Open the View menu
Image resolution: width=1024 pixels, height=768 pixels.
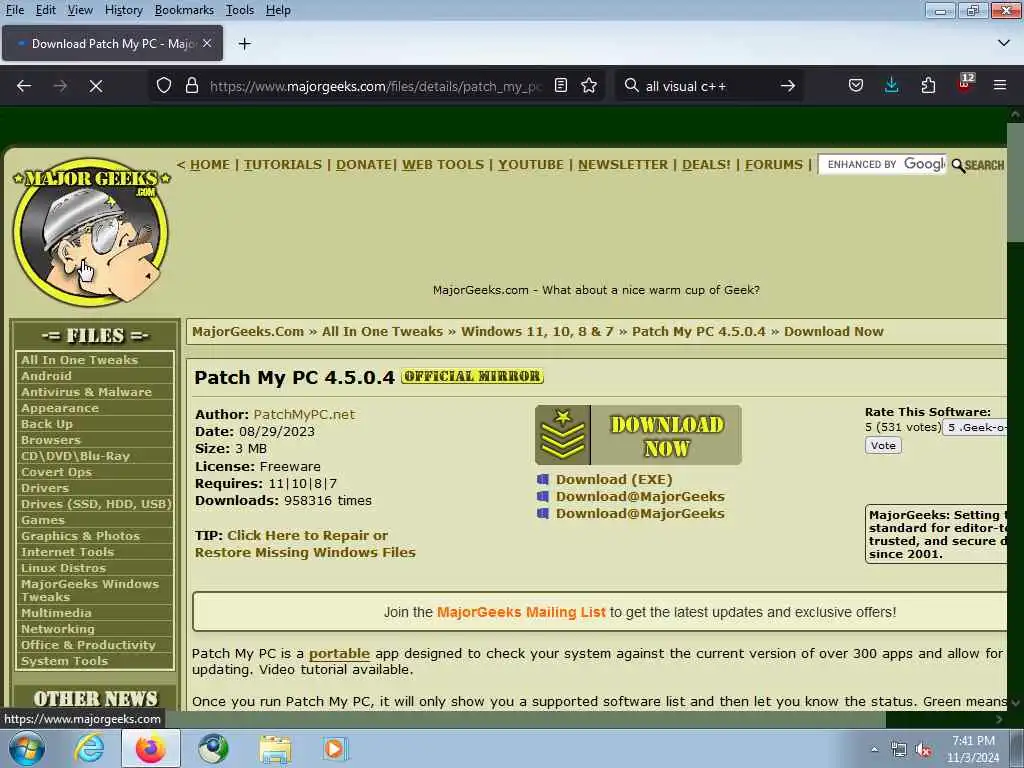[x=80, y=10]
